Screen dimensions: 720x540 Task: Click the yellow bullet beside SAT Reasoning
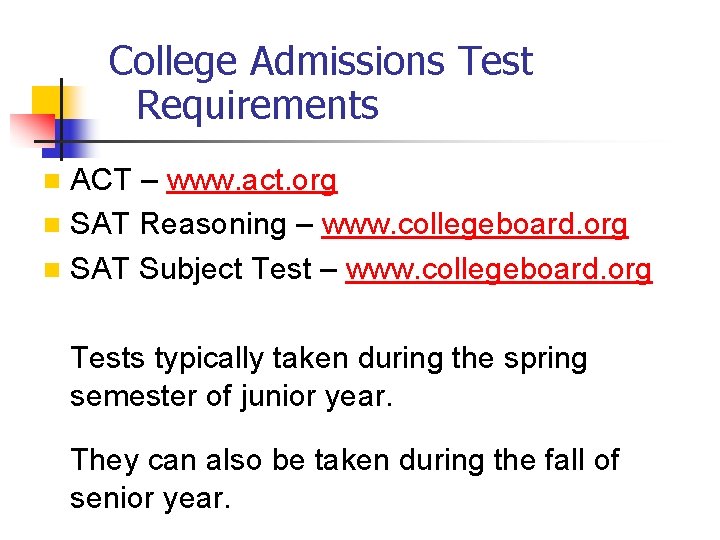point(52,226)
